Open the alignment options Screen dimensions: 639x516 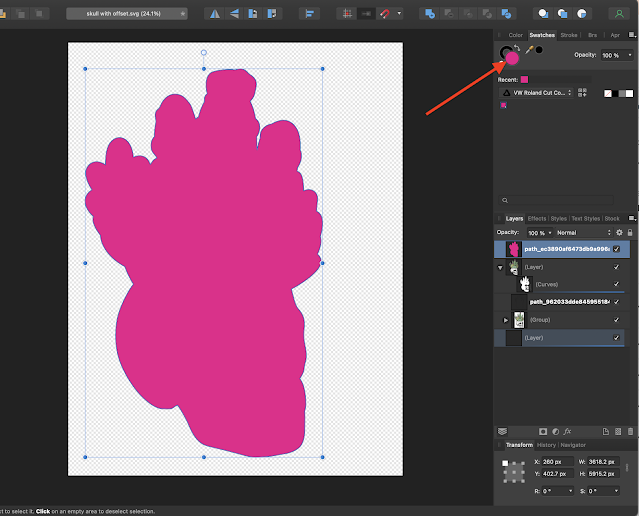(309, 14)
